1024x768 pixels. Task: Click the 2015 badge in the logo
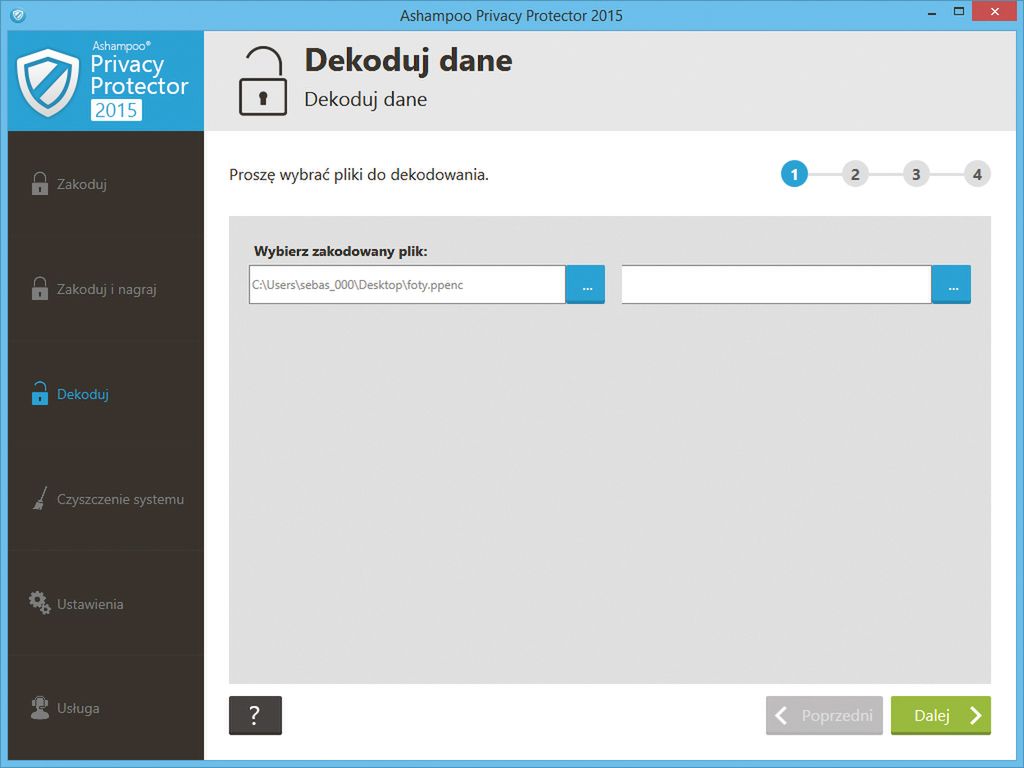(x=116, y=110)
